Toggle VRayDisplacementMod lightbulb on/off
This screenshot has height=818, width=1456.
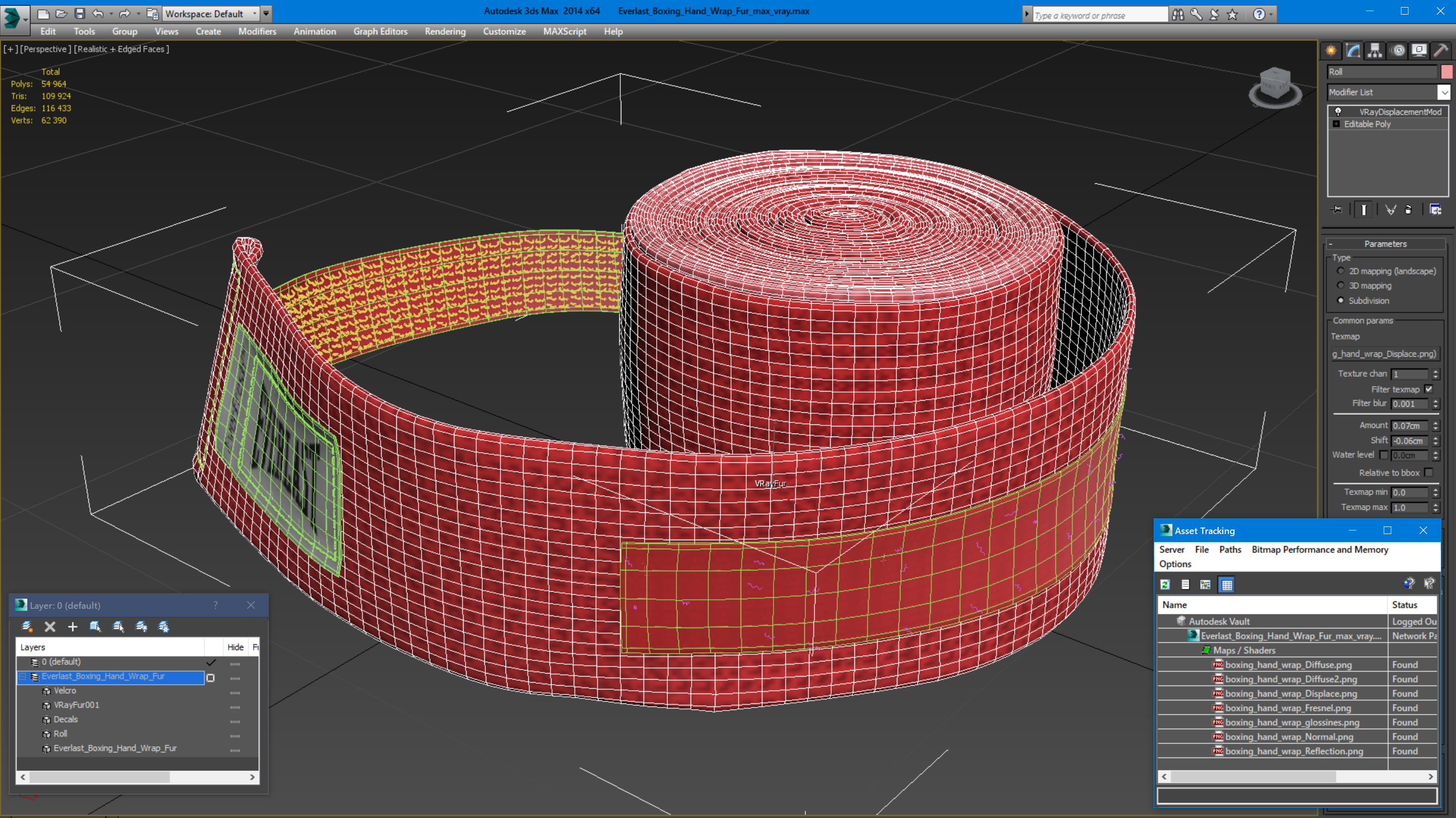click(1338, 111)
